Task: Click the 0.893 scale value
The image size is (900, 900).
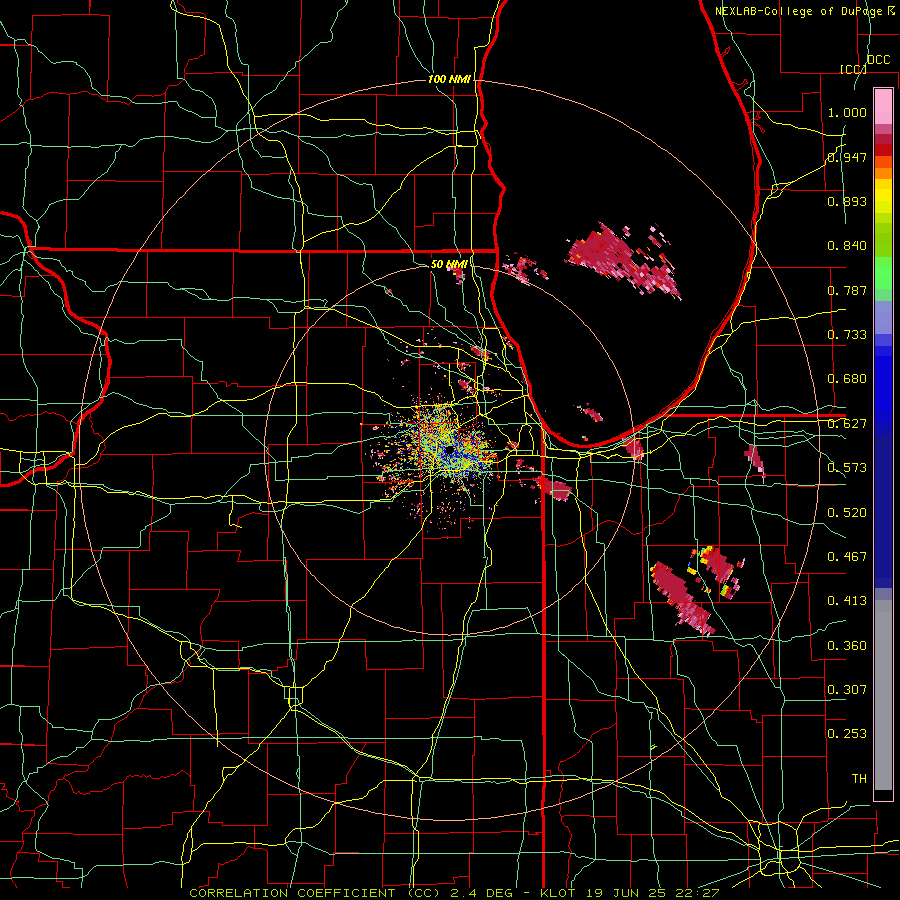Action: (x=847, y=201)
